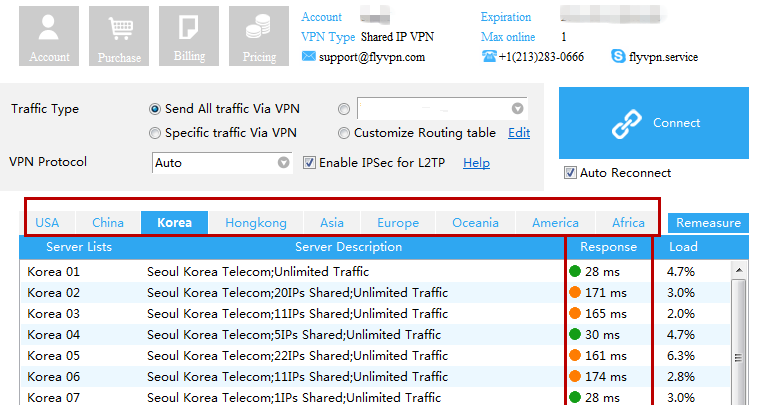Click the server list scrollbar thumb

(x=739, y=344)
